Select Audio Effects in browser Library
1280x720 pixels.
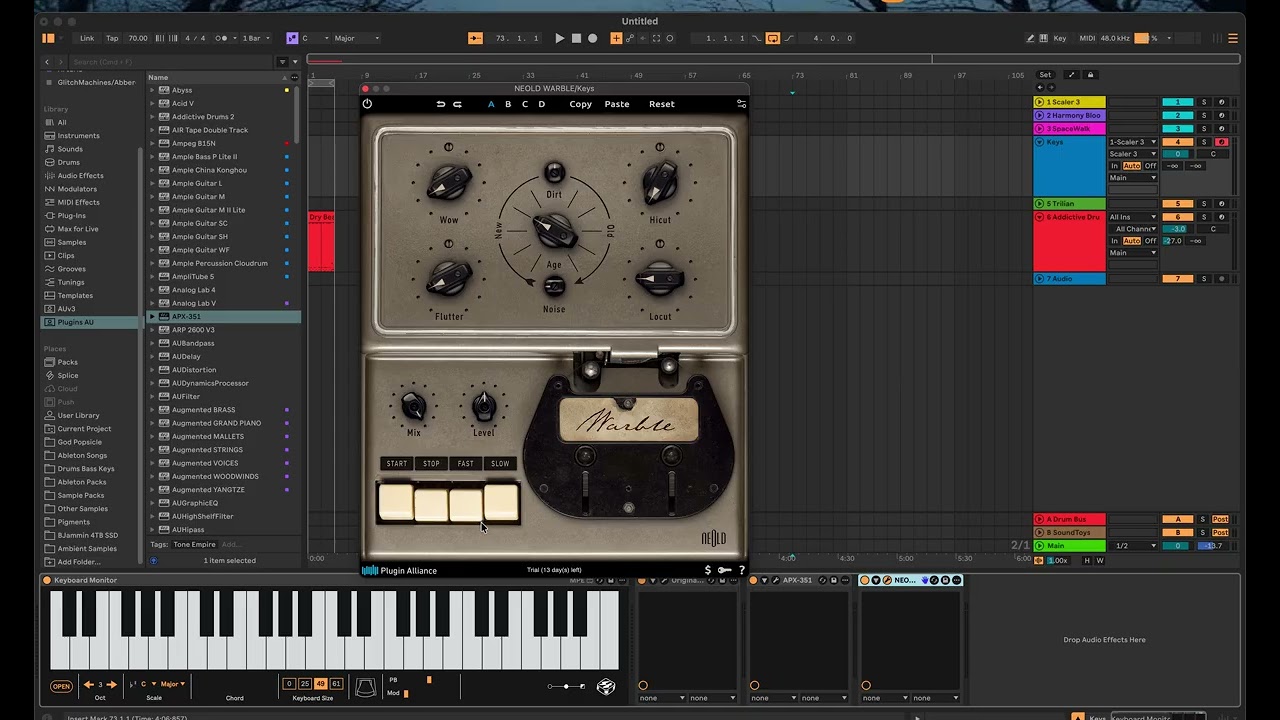80,176
